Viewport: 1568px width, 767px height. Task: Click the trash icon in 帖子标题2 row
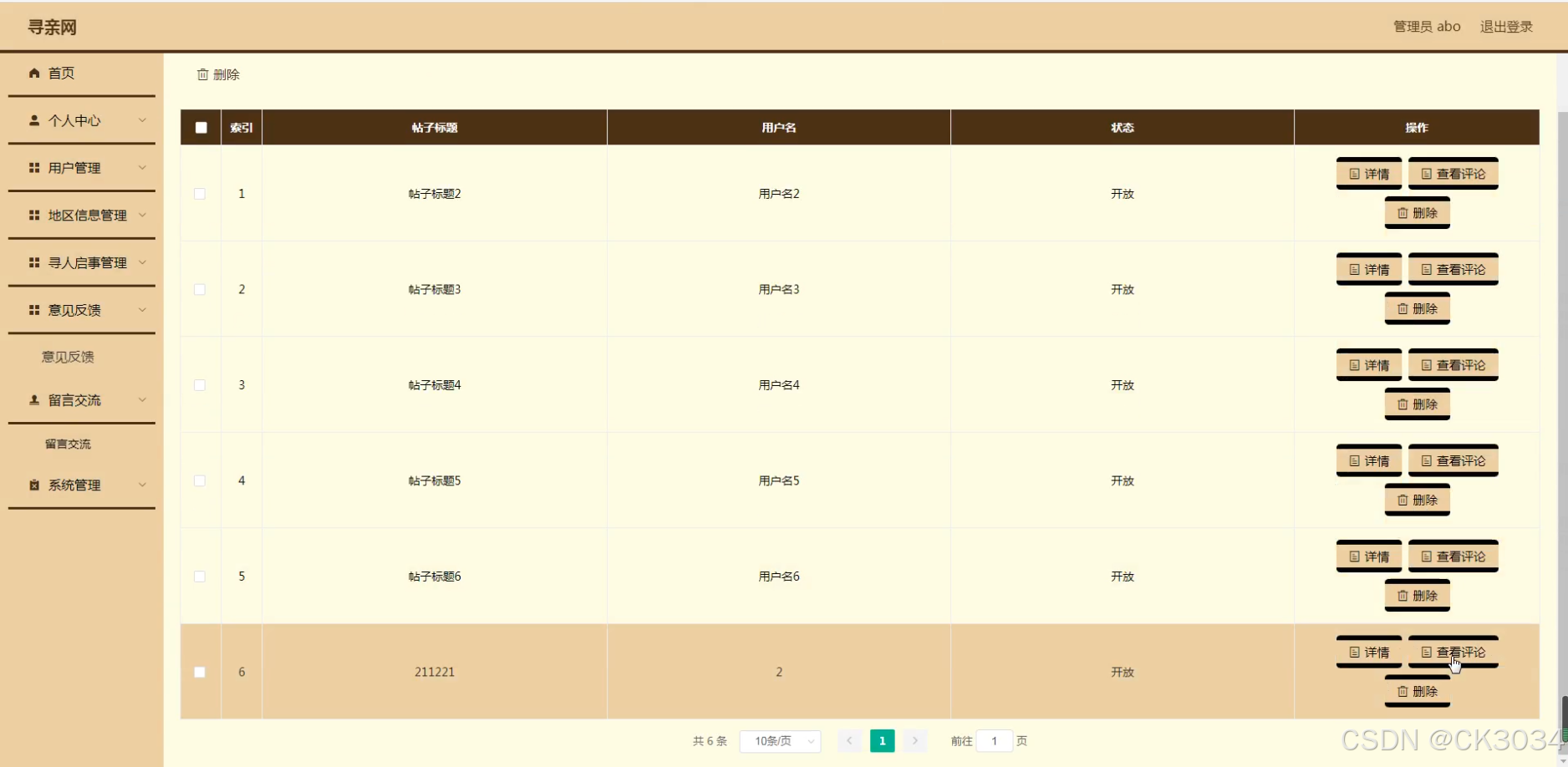pos(1403,213)
